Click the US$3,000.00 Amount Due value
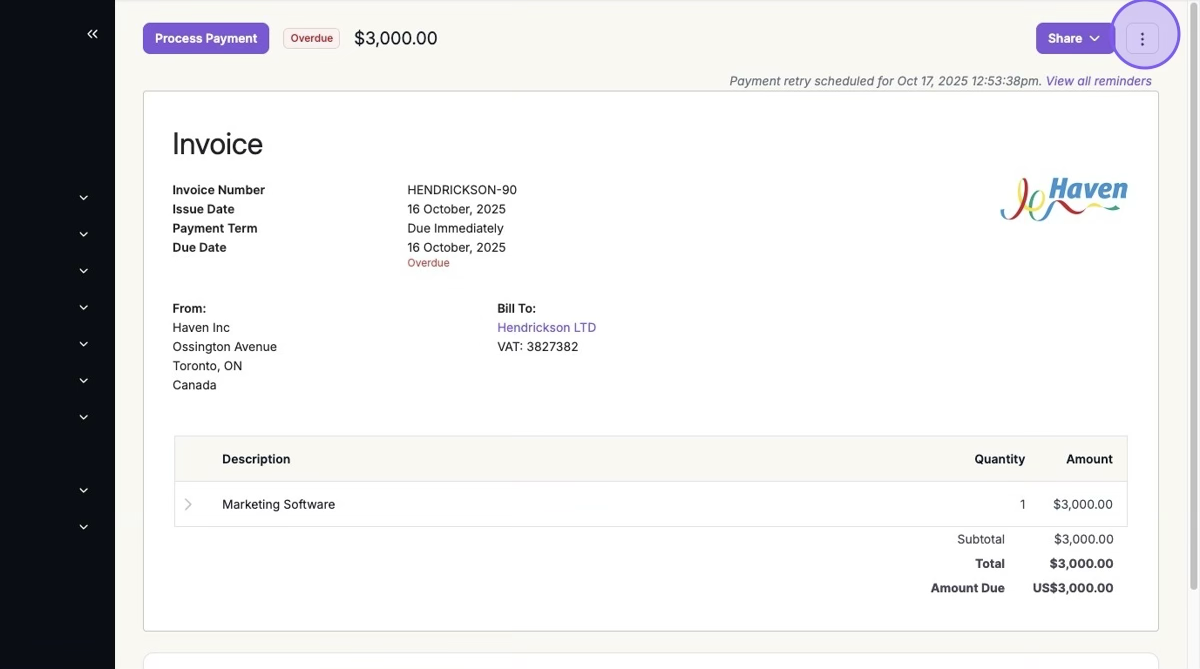 (1072, 588)
